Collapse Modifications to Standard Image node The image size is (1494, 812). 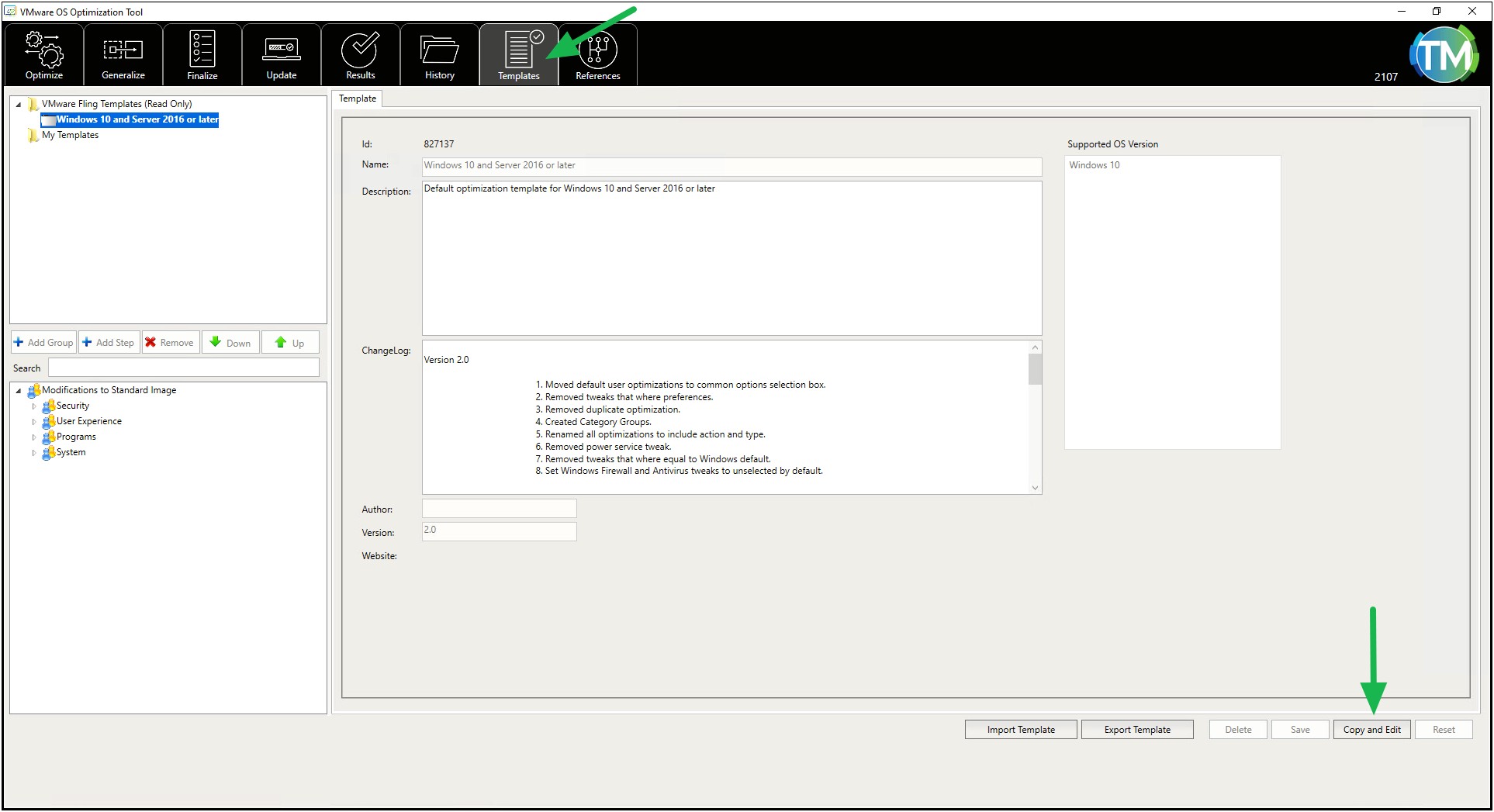19,390
